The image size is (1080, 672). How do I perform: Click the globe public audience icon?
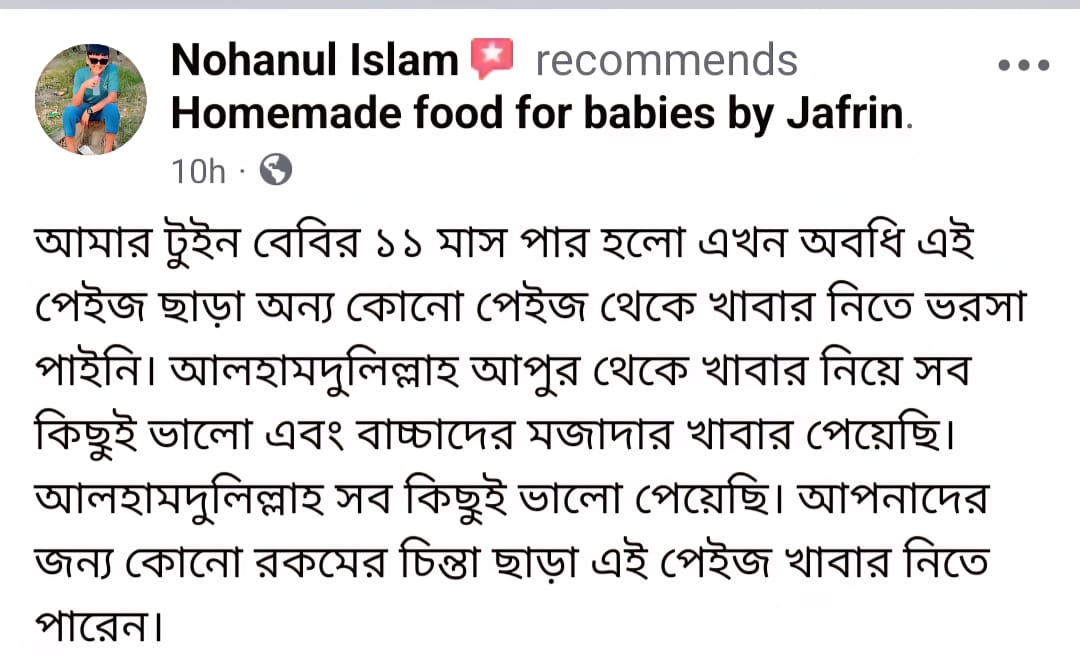(x=275, y=171)
